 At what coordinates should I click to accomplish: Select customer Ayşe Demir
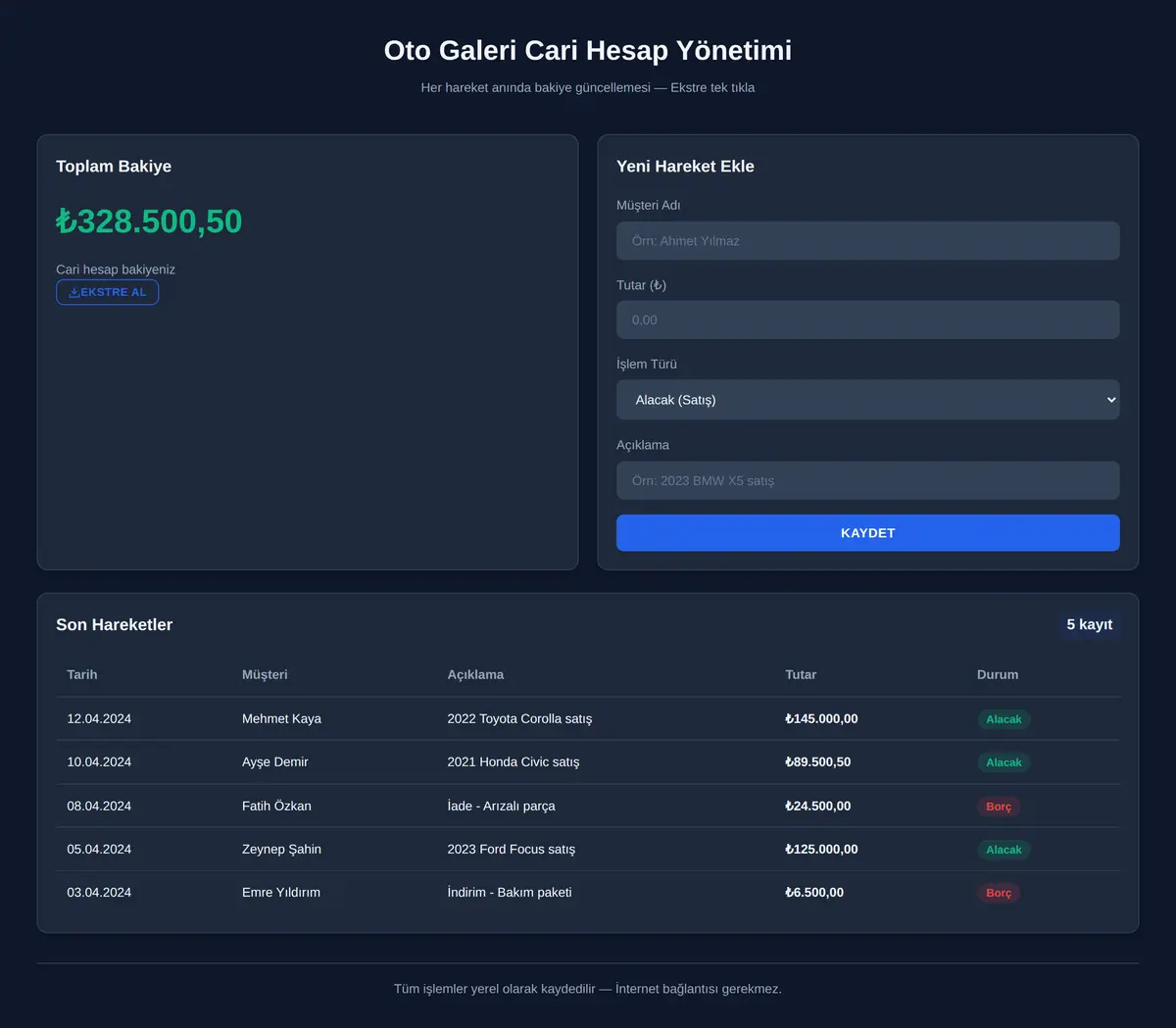(x=275, y=761)
